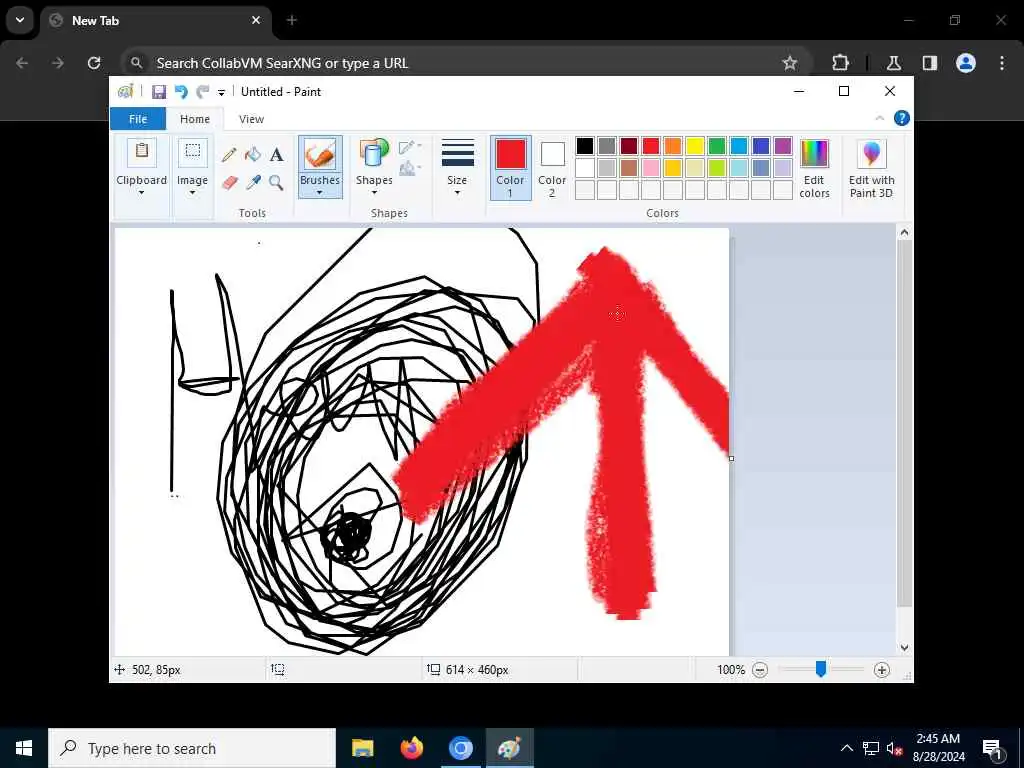Open the File menu

(138, 119)
